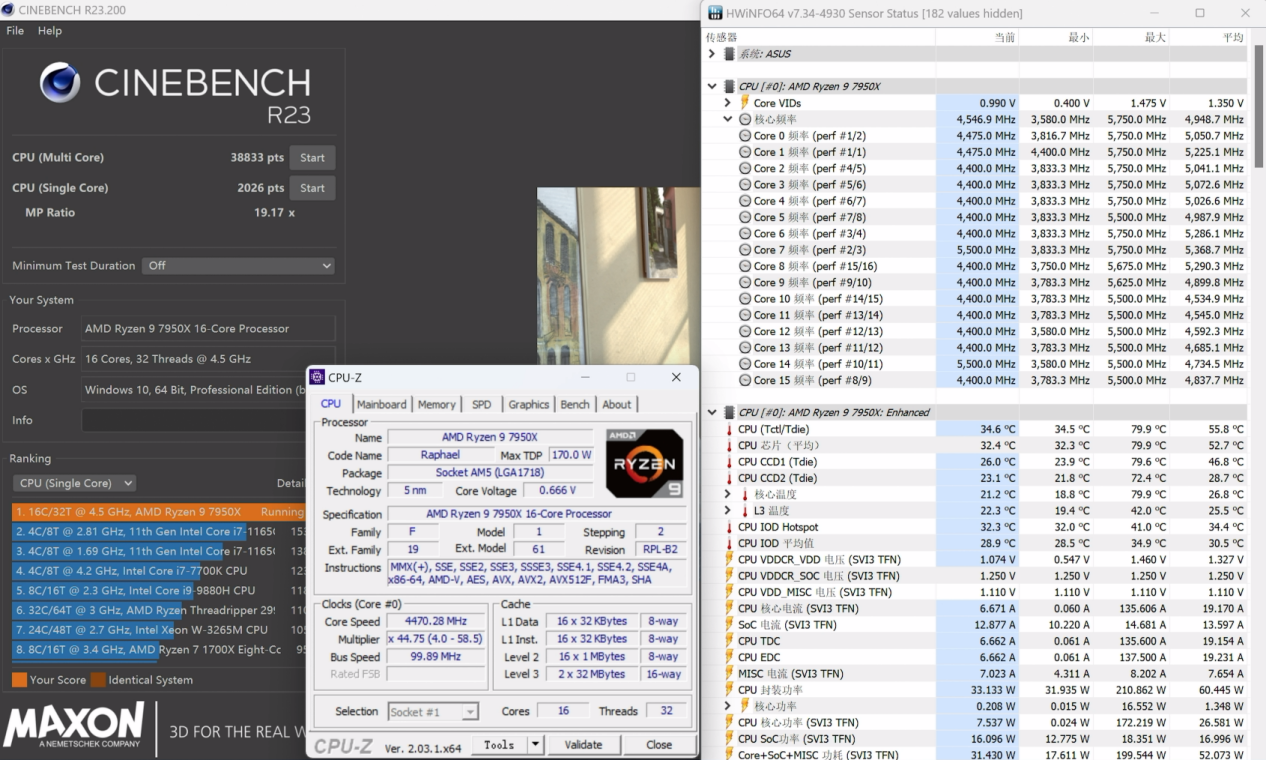Screen dimensions: 1266x760
Task: Start the CPU (Multi Core) test
Action: pyautogui.click(x=312, y=158)
